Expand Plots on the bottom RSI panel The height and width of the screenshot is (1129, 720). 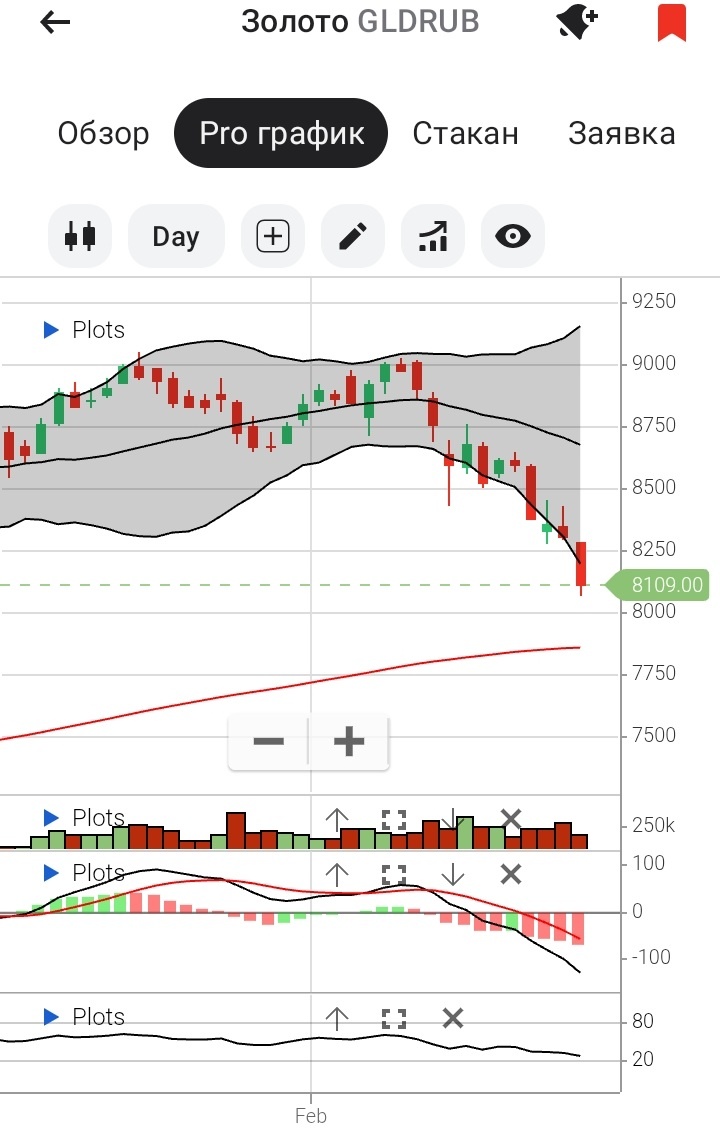pyautogui.click(x=84, y=1017)
